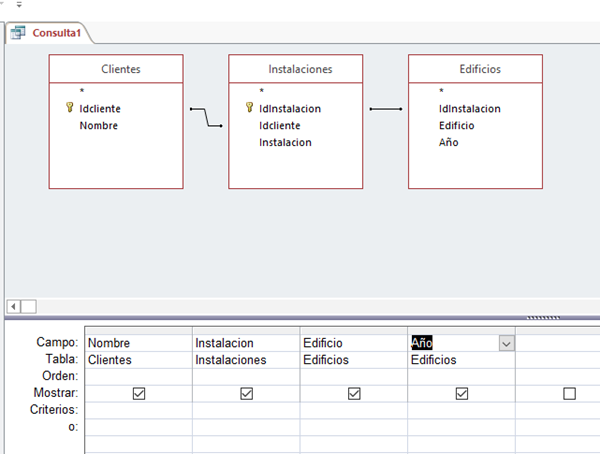Uncheck Mostrar for the Nombre column
Screen dimensions: 600x454
(139, 394)
